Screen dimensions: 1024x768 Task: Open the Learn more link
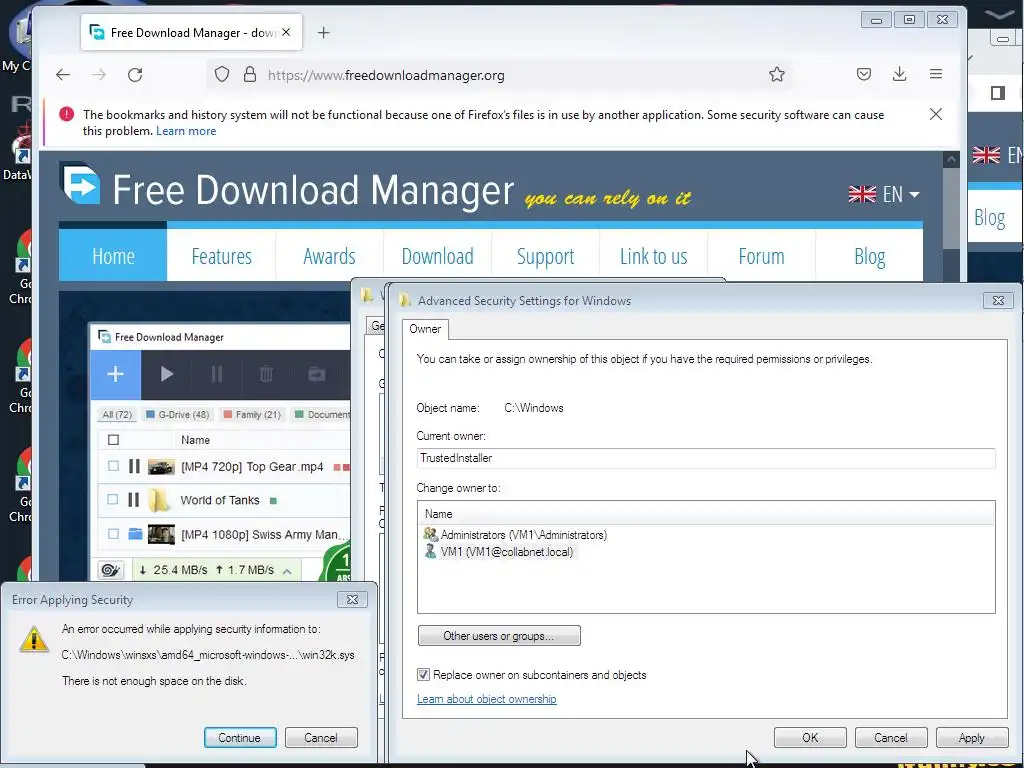(186, 131)
